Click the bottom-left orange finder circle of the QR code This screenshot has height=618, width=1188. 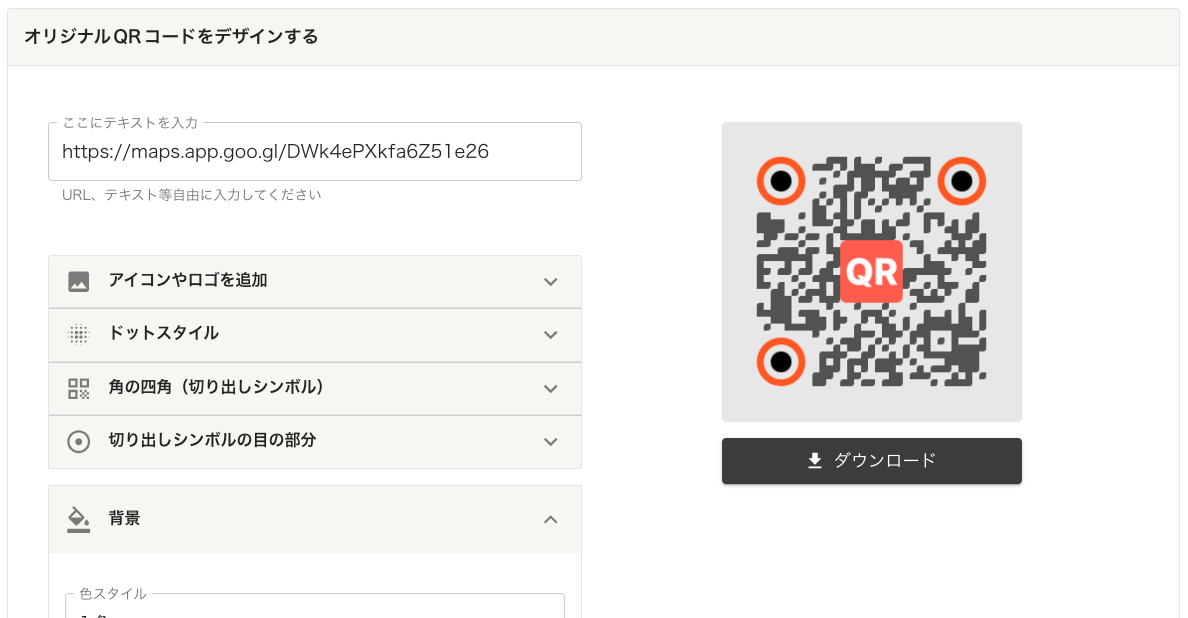(781, 361)
